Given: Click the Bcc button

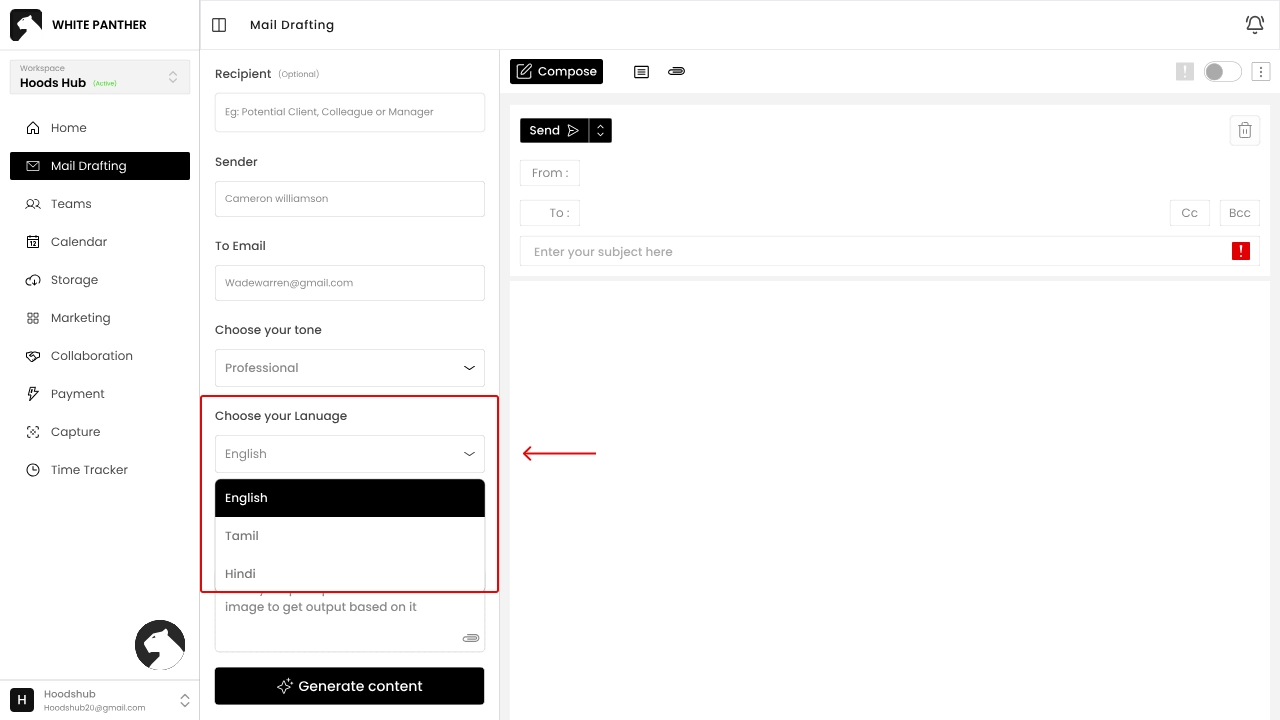Looking at the screenshot, I should 1239,213.
